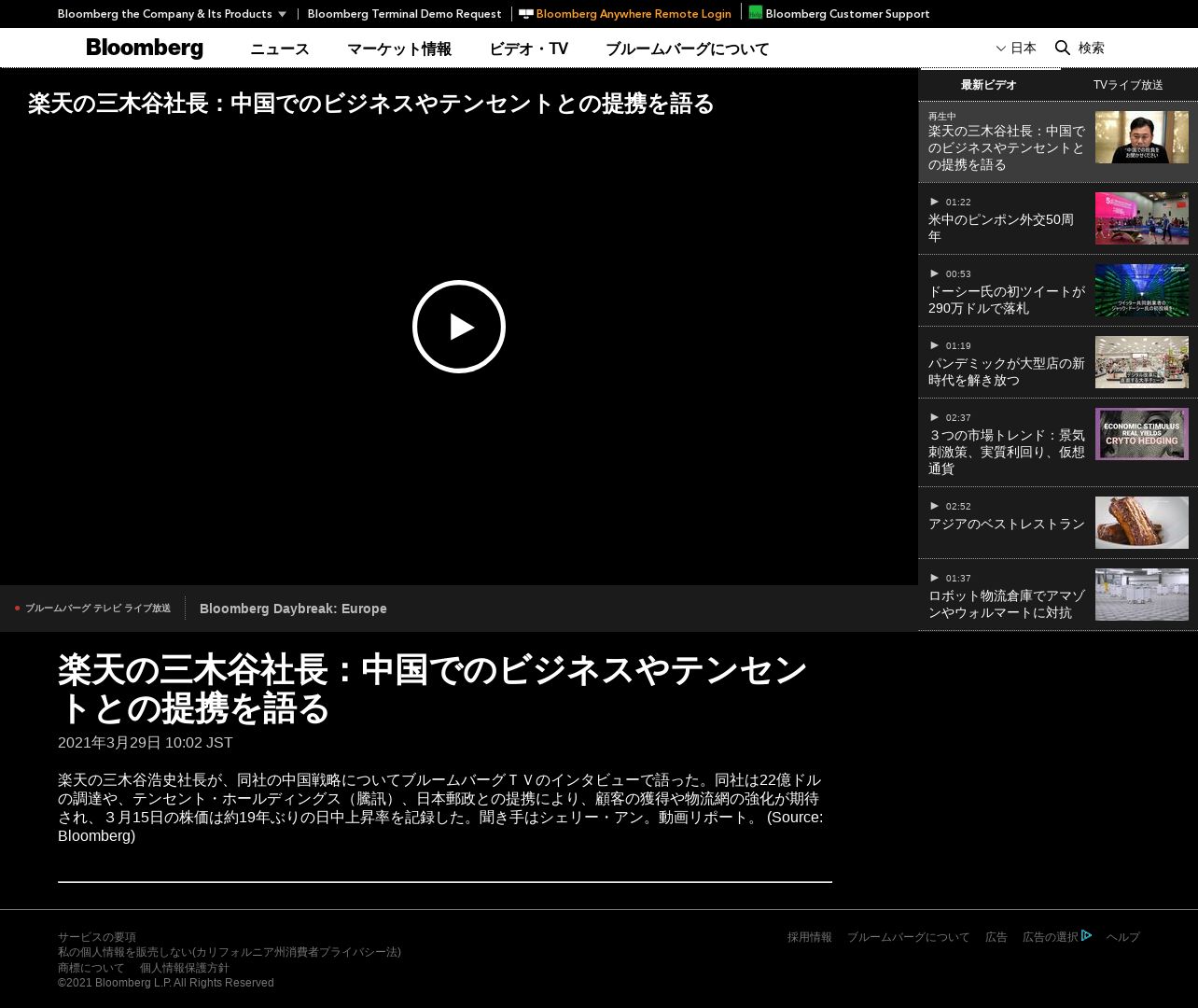
Task: Expand Bloomberg the Company & Its Products dropdown
Action: tap(172, 14)
